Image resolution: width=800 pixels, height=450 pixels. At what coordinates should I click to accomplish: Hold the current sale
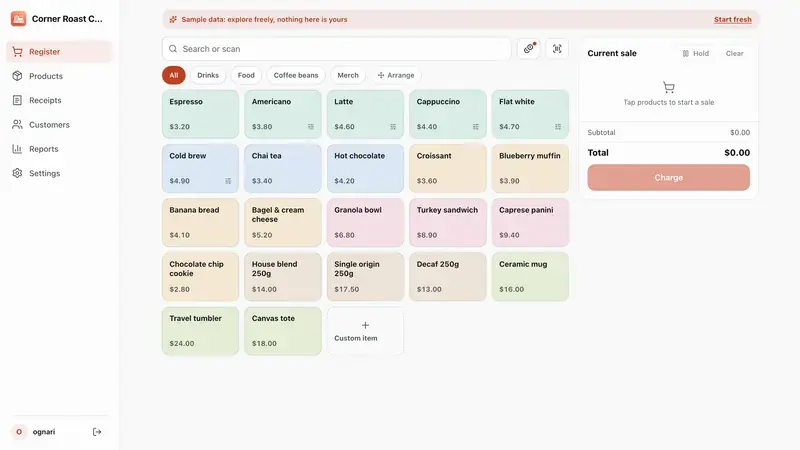[x=696, y=53]
